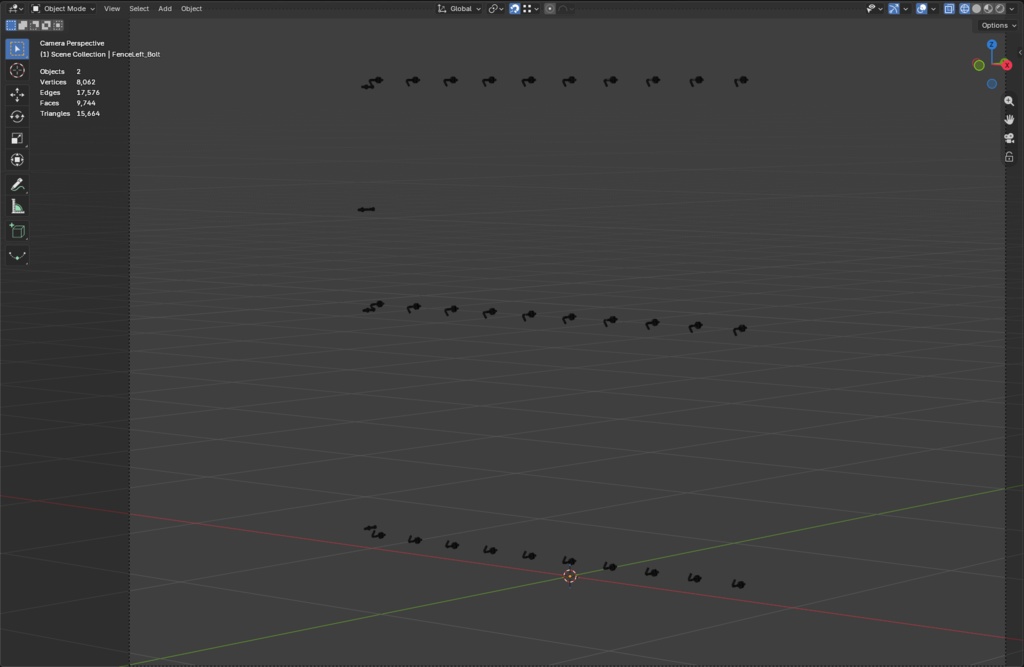Screen dimensions: 1024x667
Task: Toggle the snapping magnet button
Action: tap(515, 8)
